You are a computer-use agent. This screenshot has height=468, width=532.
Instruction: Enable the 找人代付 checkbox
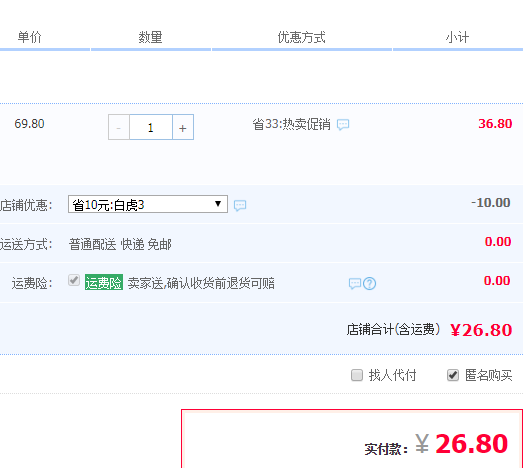point(357,375)
